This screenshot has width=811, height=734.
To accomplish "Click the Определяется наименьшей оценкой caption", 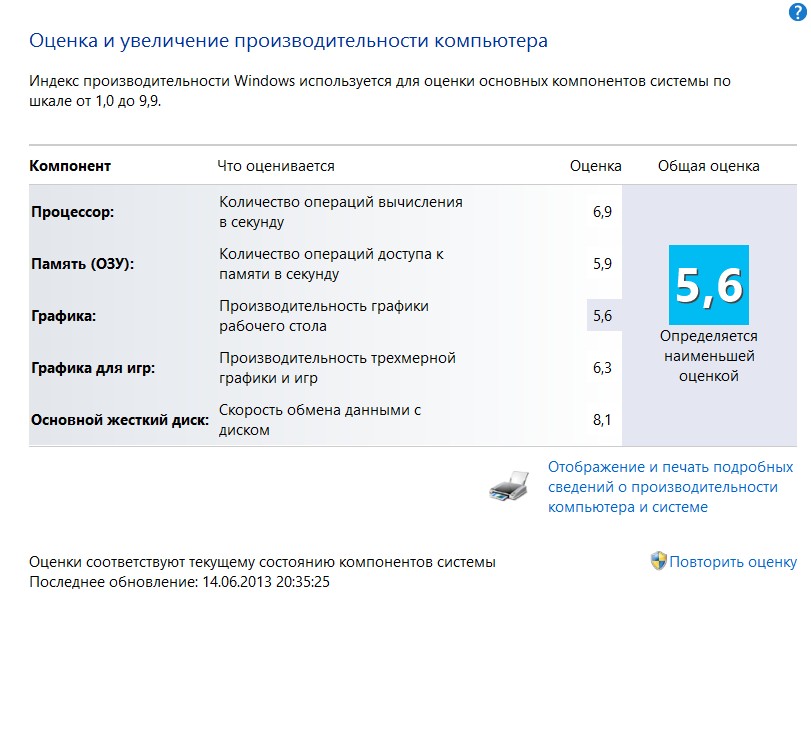I will point(708,356).
